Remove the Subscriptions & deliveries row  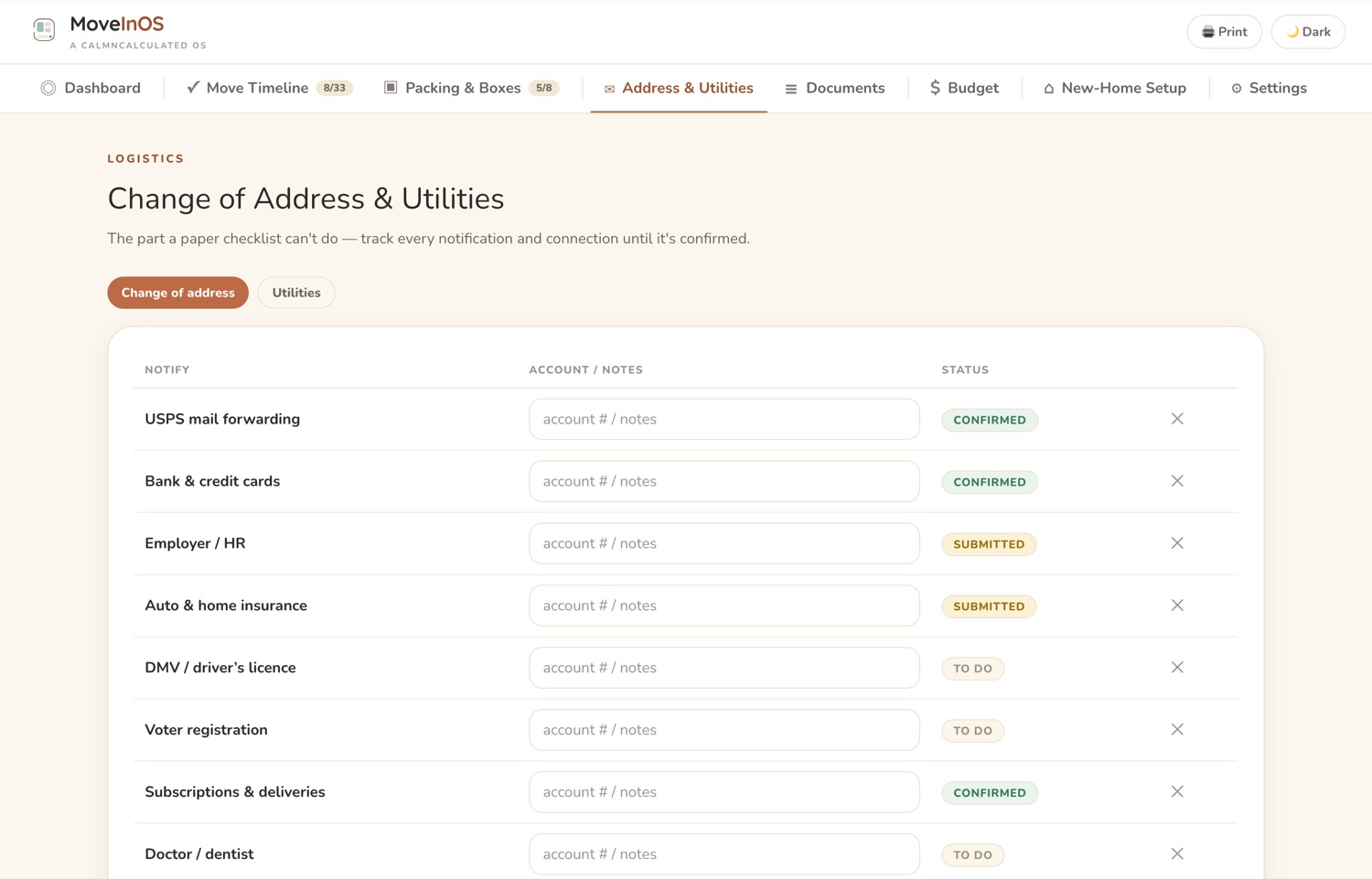[x=1177, y=792]
